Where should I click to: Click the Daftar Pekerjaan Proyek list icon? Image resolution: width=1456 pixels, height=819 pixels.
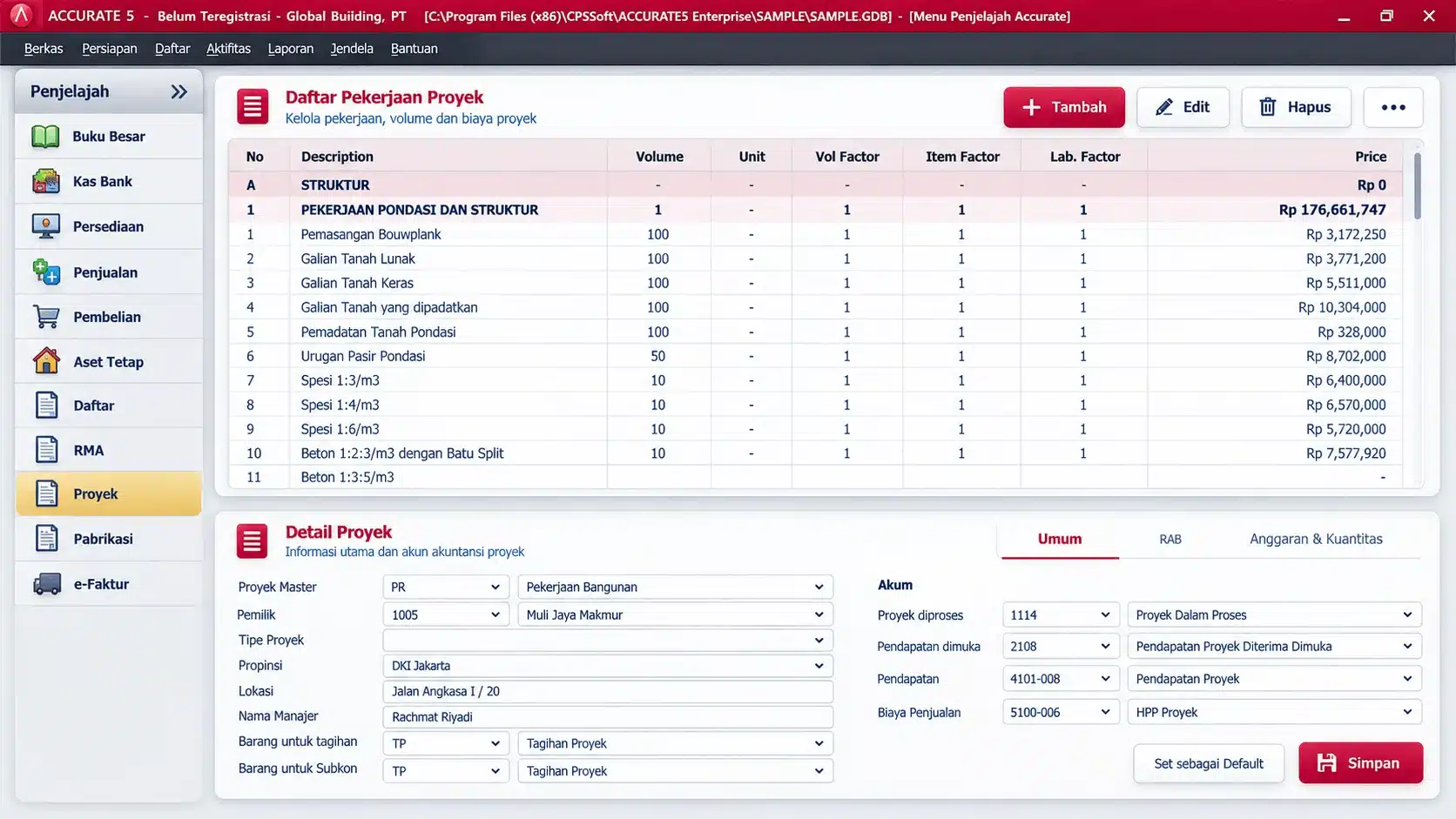[x=253, y=107]
